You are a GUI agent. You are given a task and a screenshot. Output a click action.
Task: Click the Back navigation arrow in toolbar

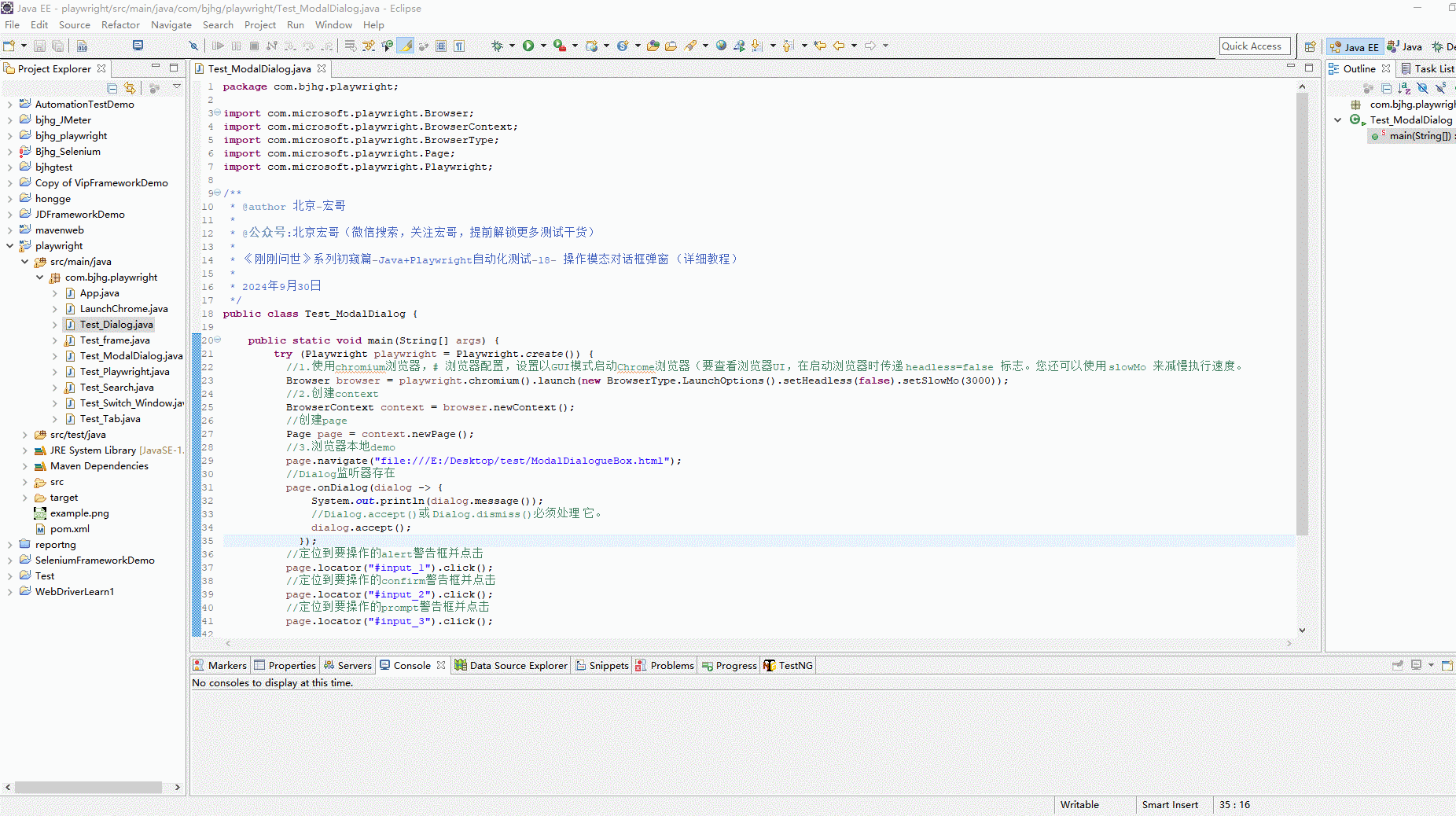[x=839, y=46]
